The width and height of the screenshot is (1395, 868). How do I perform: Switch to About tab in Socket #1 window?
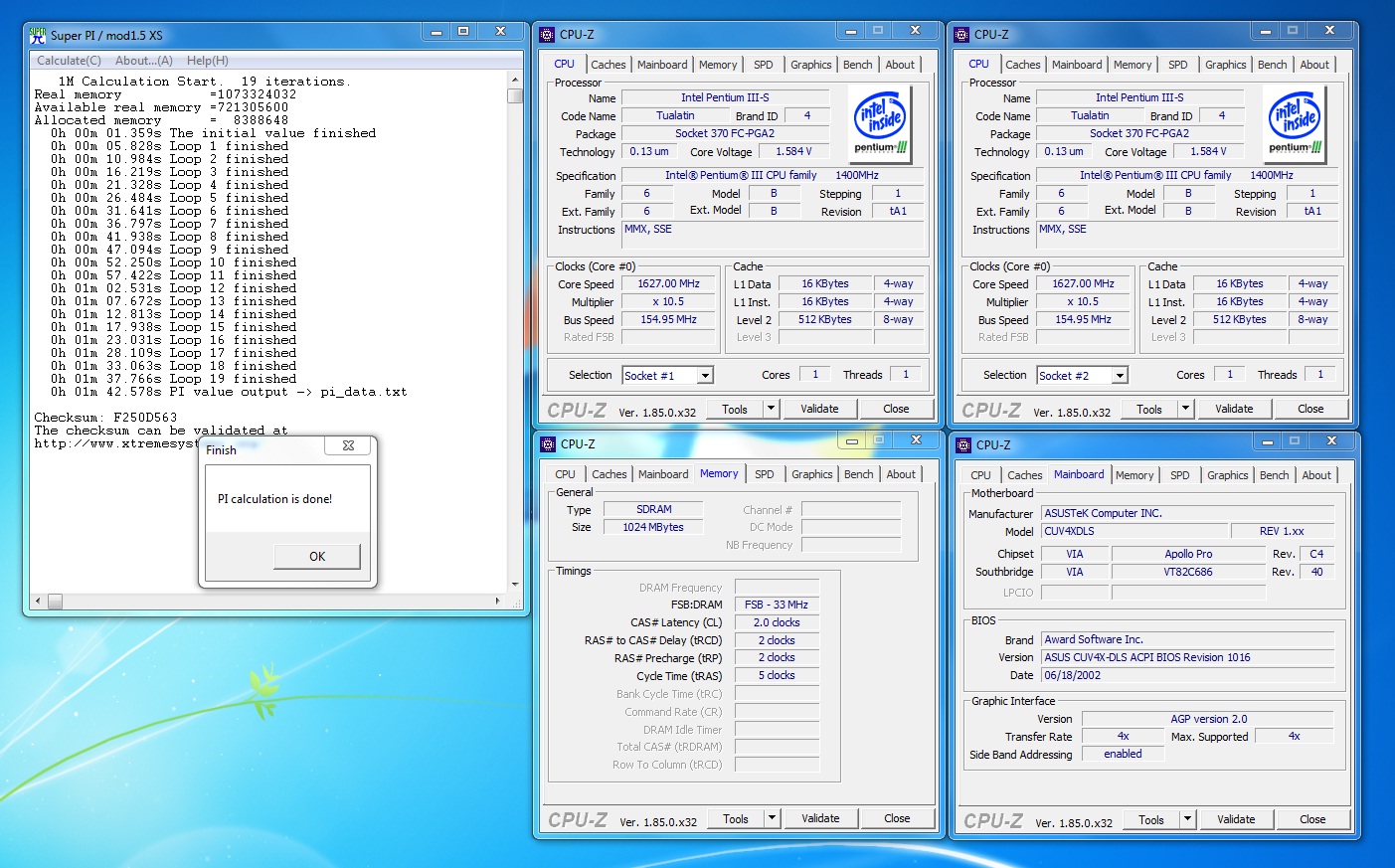[x=900, y=65]
